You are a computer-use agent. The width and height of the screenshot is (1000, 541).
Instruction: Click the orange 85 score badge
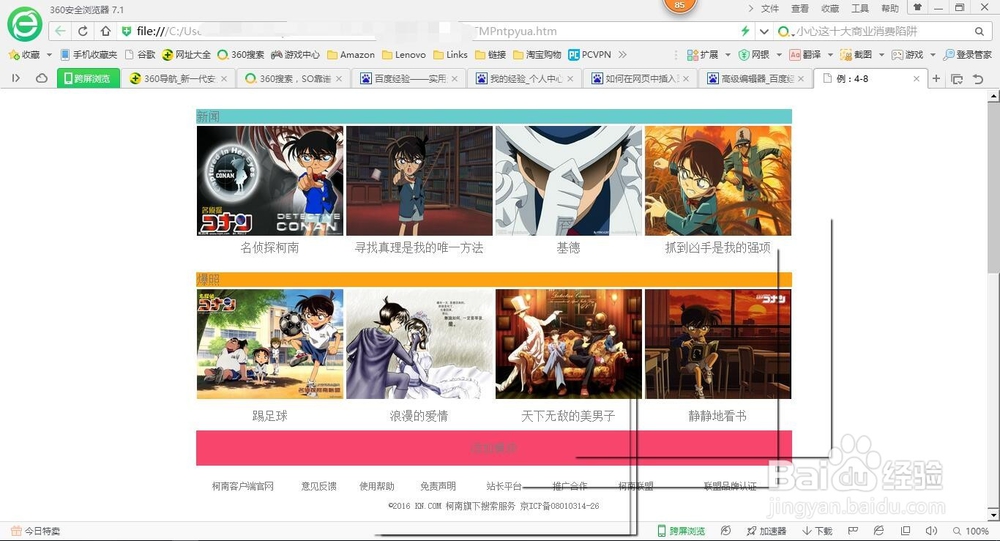pos(679,6)
